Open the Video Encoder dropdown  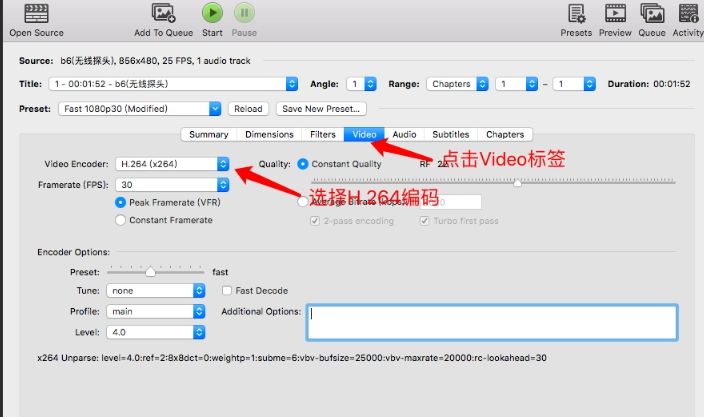click(x=172, y=164)
